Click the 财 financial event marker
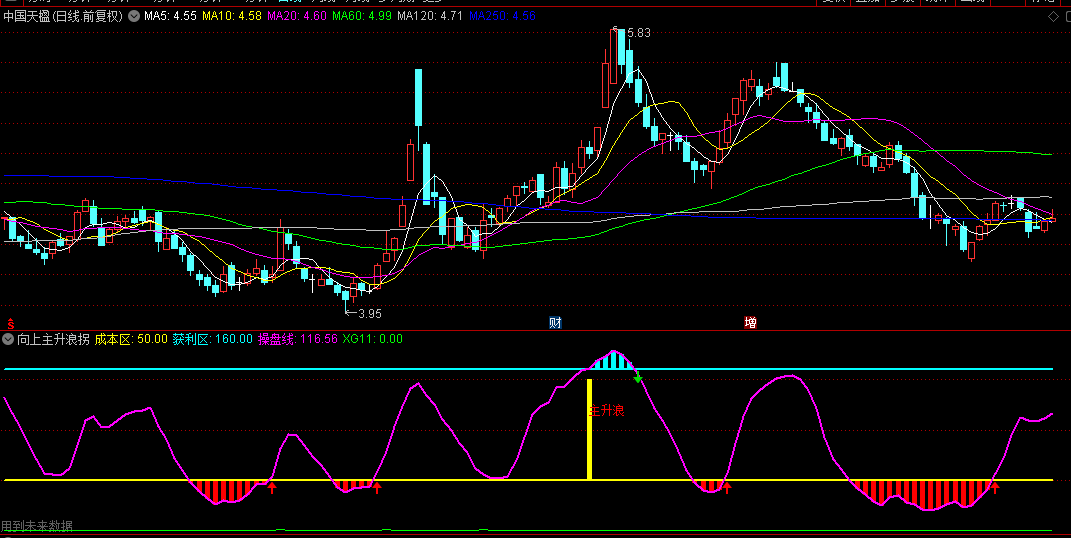The image size is (1071, 538). [555, 322]
